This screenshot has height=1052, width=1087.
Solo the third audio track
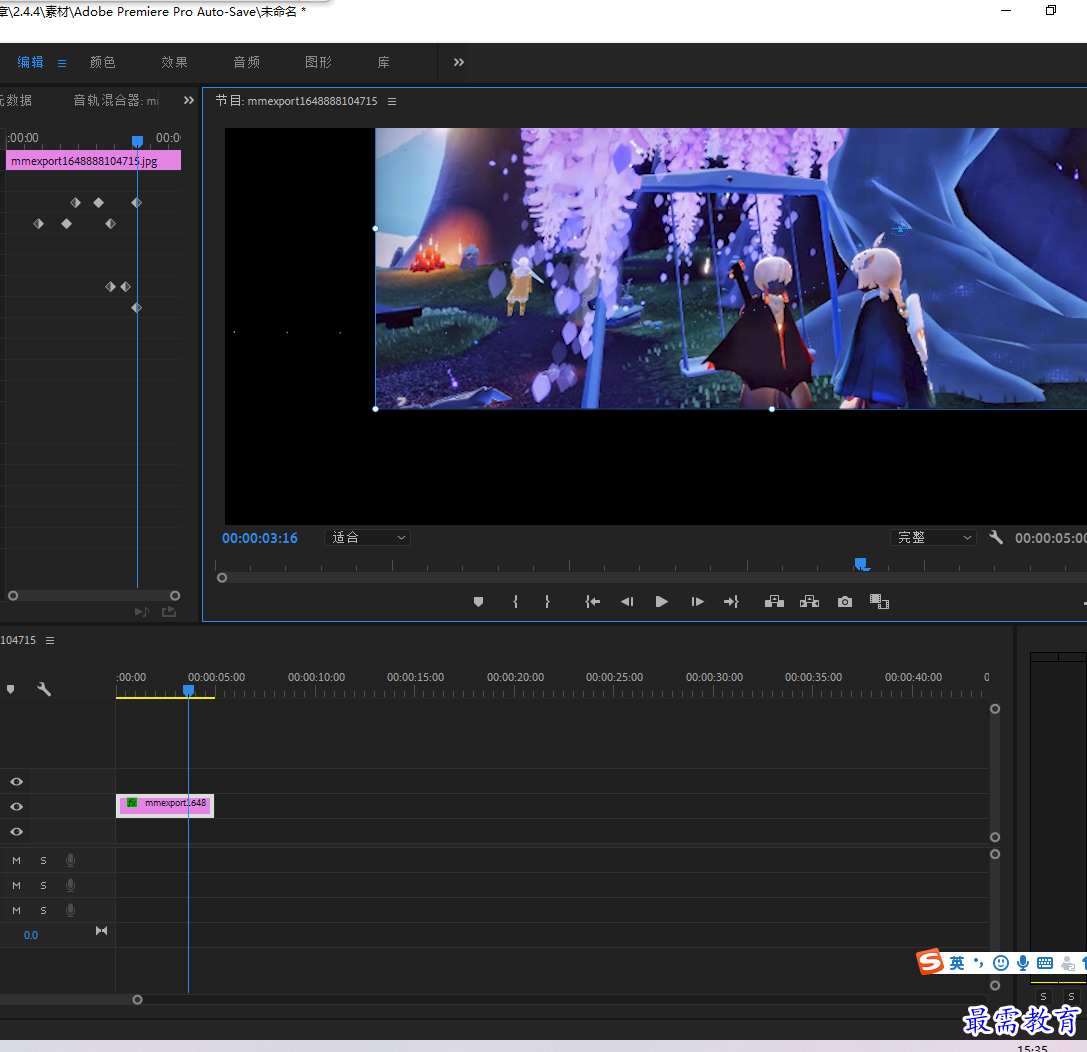pyautogui.click(x=43, y=910)
